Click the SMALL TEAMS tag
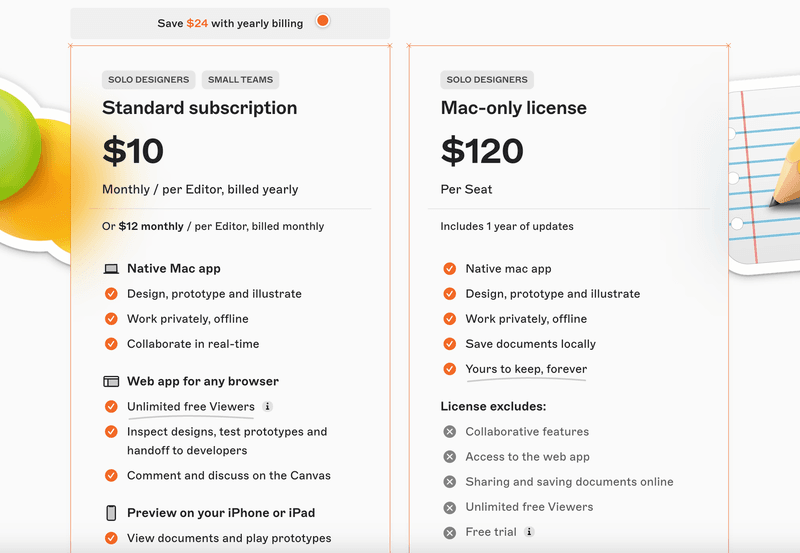Image resolution: width=800 pixels, height=553 pixels. [x=239, y=80]
